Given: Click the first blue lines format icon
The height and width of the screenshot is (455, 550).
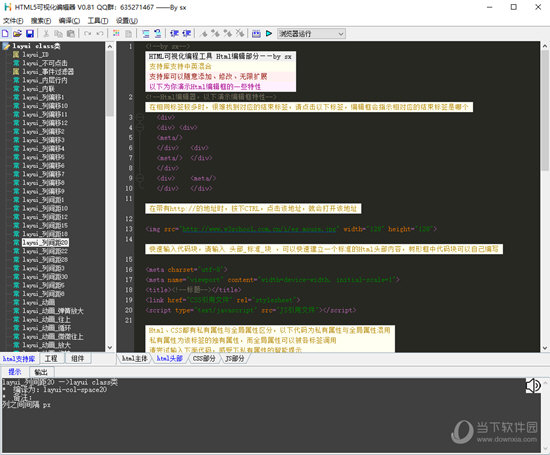Looking at the screenshot, I should click(x=146, y=34).
